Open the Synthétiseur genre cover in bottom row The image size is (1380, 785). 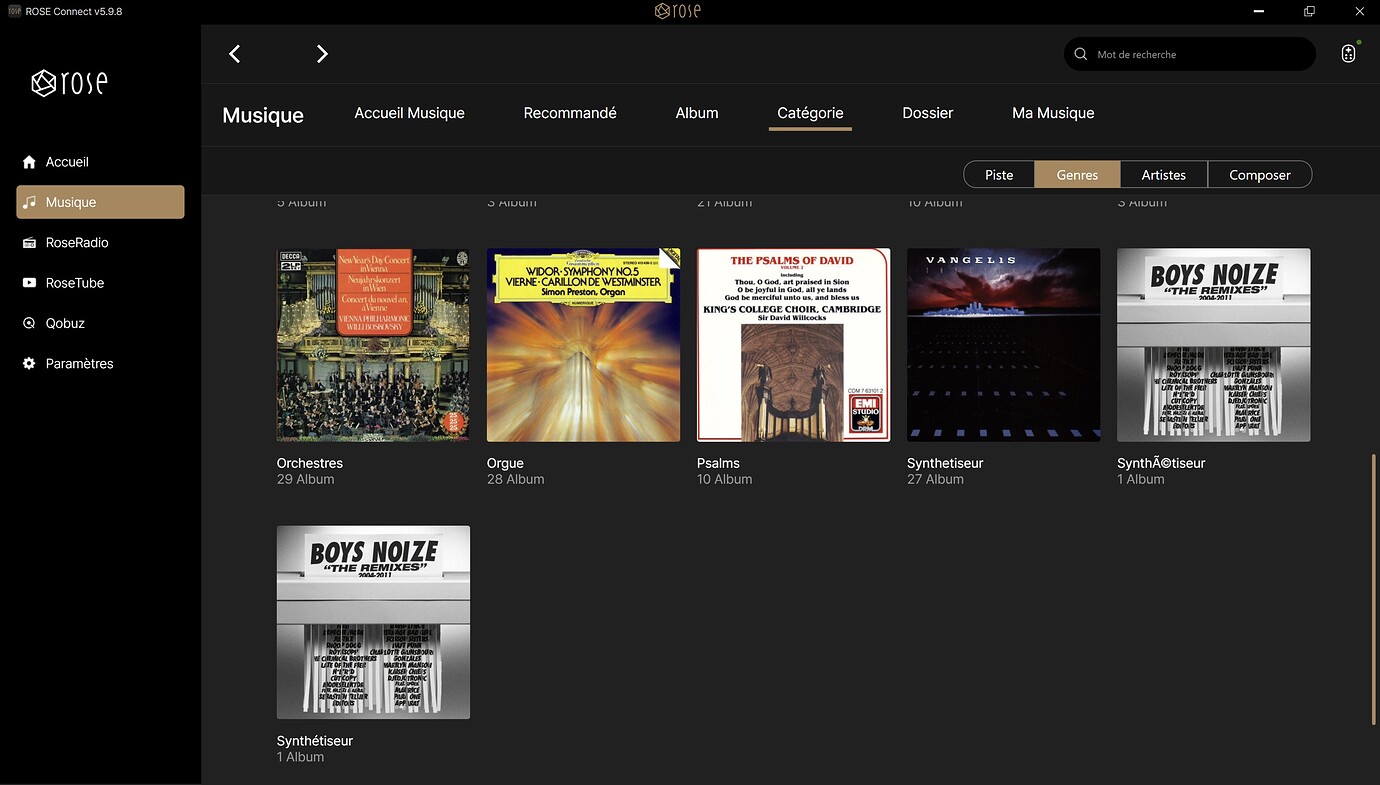tap(373, 622)
